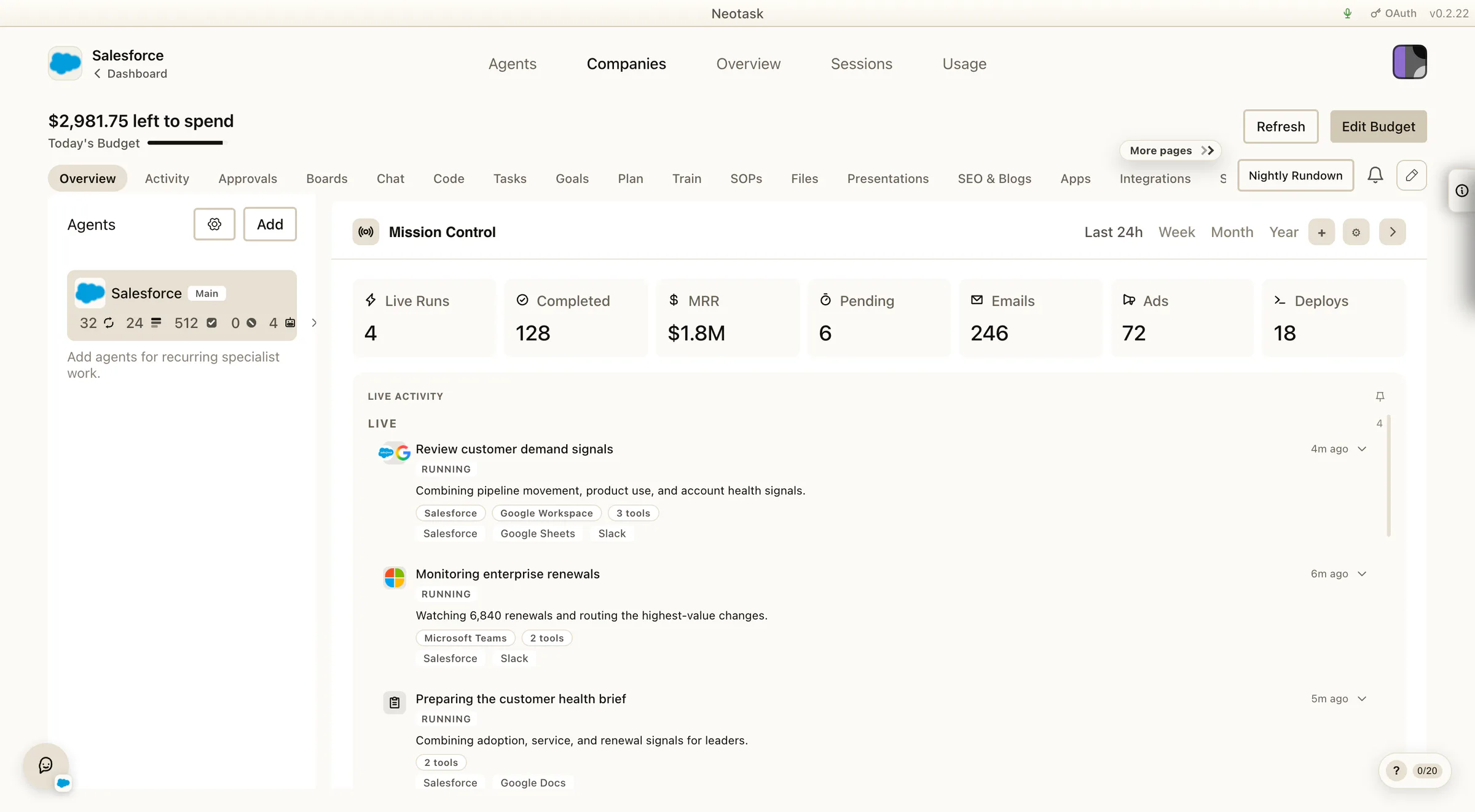The width and height of the screenshot is (1475, 812).
Task: Expand Monitoring enterprise renewals entry
Action: click(1362, 574)
